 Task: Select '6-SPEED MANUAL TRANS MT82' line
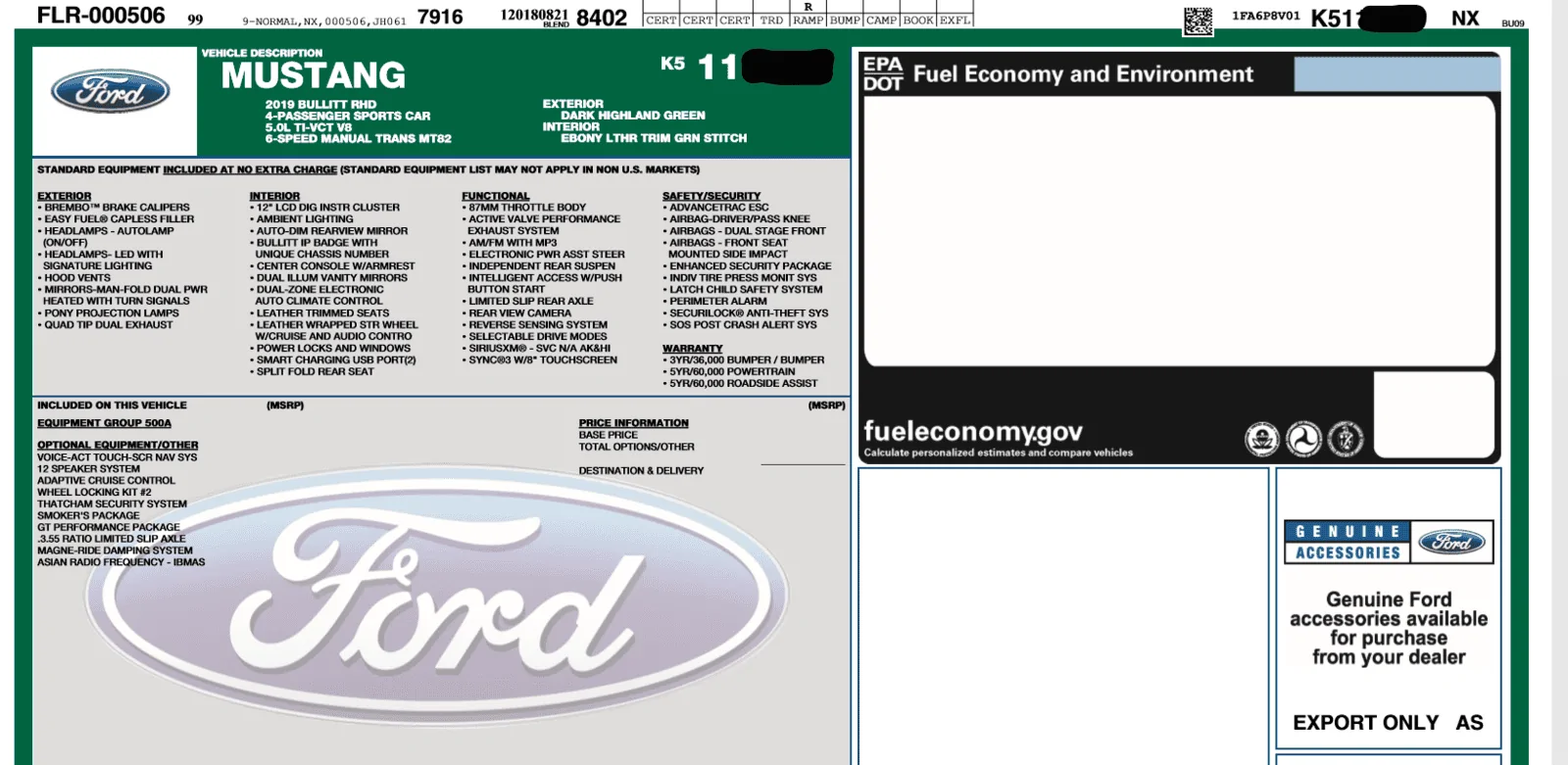(358, 139)
